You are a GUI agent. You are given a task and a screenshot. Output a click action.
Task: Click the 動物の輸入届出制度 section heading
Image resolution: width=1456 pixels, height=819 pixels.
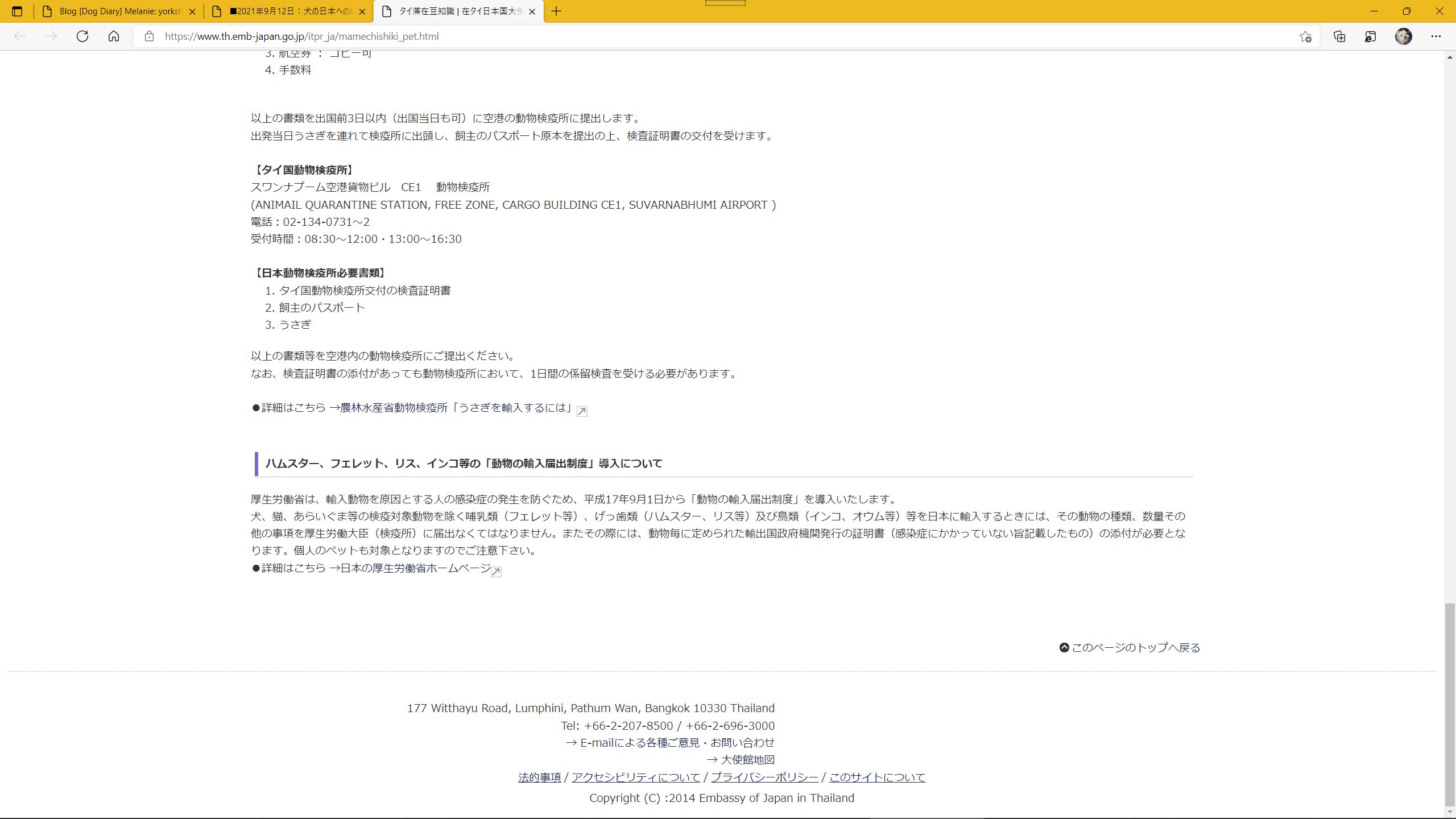(464, 464)
